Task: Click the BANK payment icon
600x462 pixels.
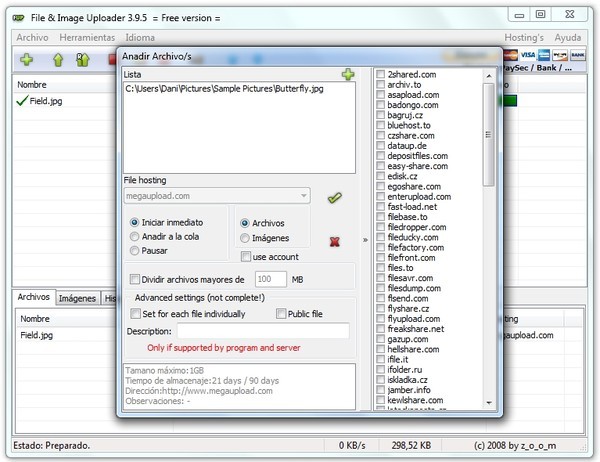Action: (578, 55)
